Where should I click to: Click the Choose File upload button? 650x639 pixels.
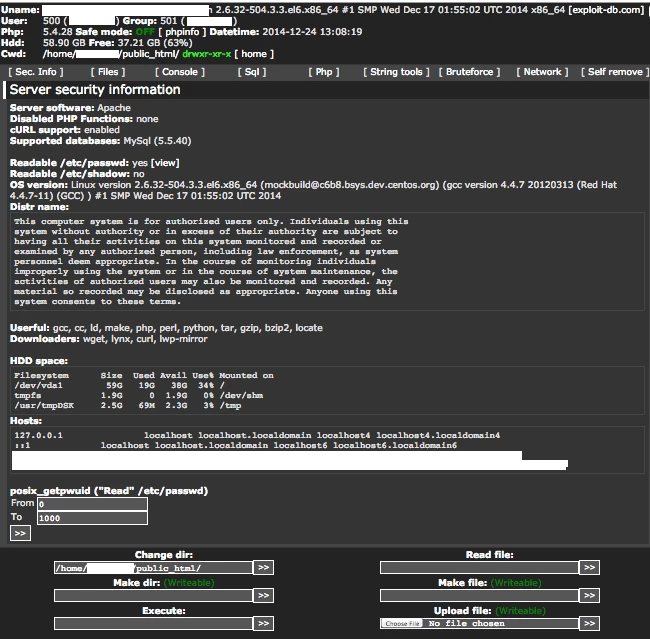[x=402, y=623]
